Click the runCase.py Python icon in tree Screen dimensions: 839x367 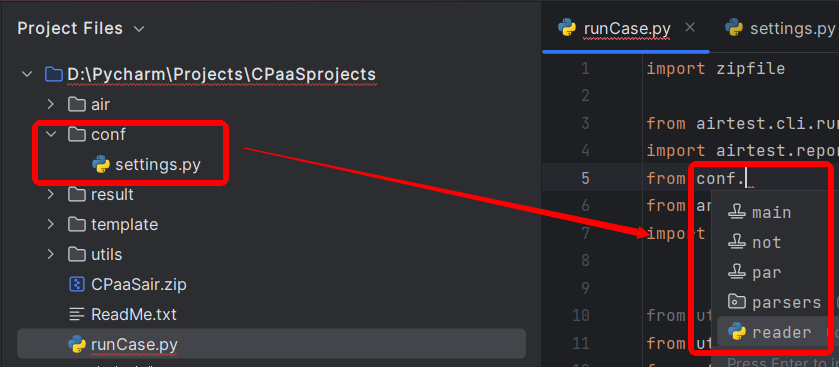[77, 344]
